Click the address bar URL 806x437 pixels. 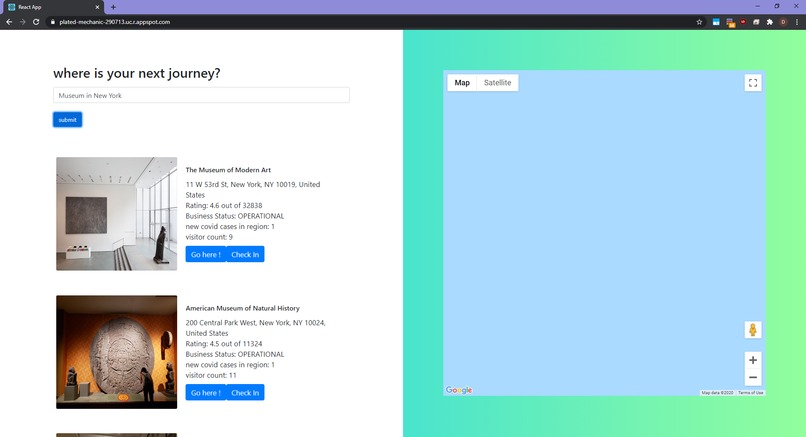click(x=115, y=22)
